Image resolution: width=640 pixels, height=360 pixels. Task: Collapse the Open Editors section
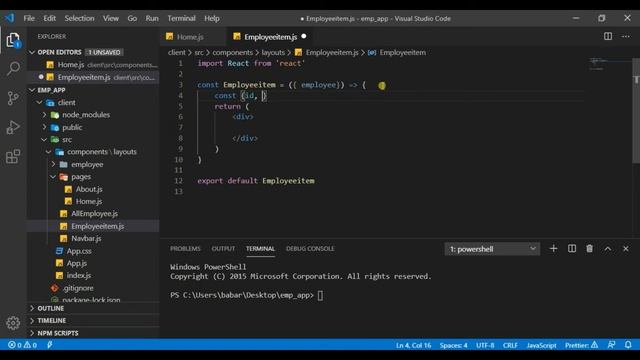(x=32, y=52)
